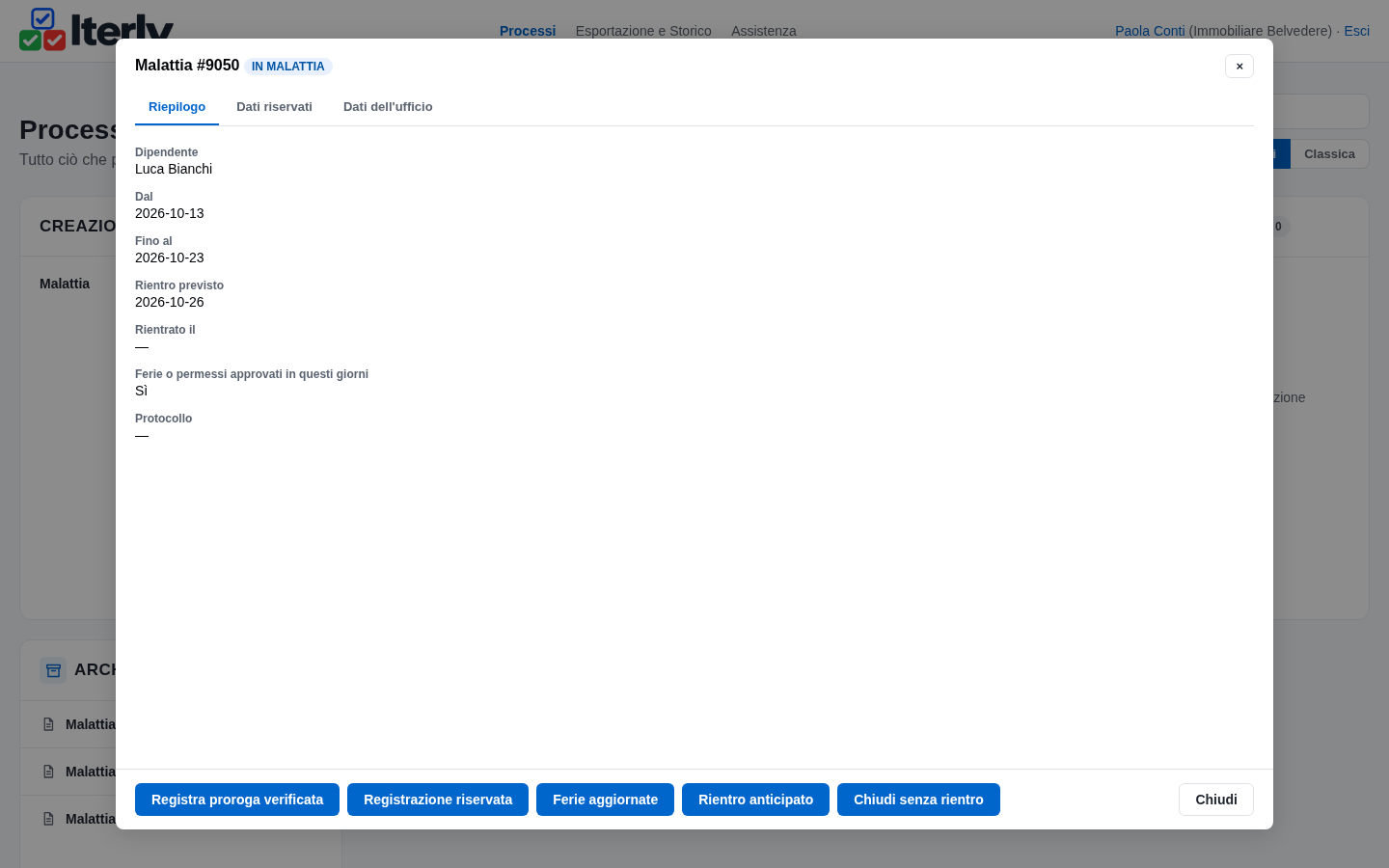Viewport: 1389px width, 868px height.
Task: Click the document icon of first archived Malattia
Action: click(x=48, y=724)
